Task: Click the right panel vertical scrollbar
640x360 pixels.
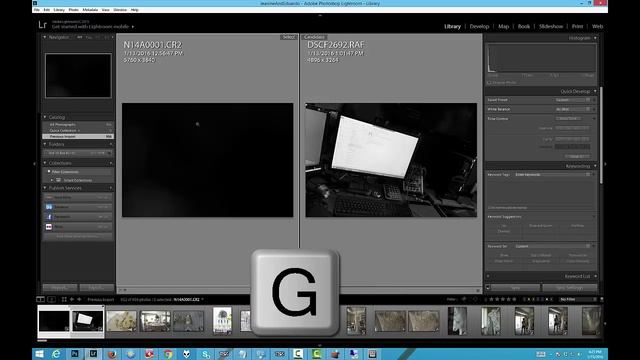Action: 601,135
